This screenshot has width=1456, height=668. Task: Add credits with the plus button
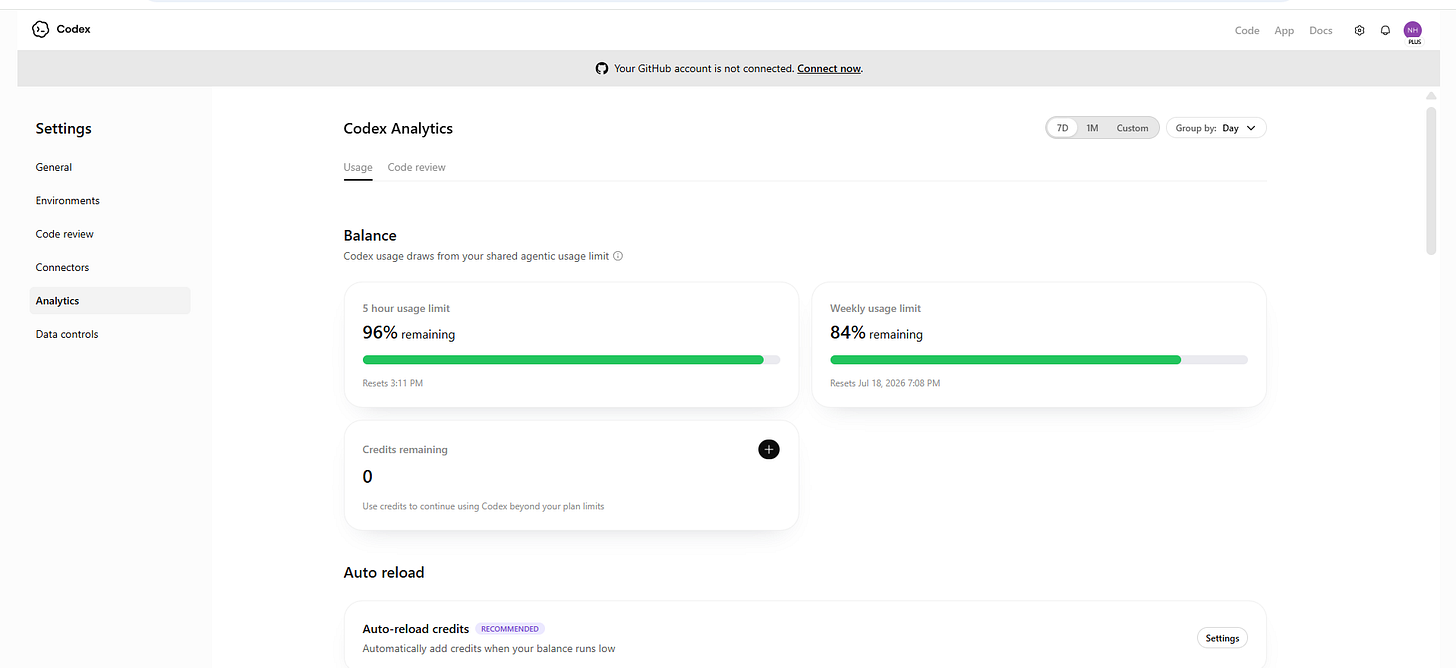(769, 449)
